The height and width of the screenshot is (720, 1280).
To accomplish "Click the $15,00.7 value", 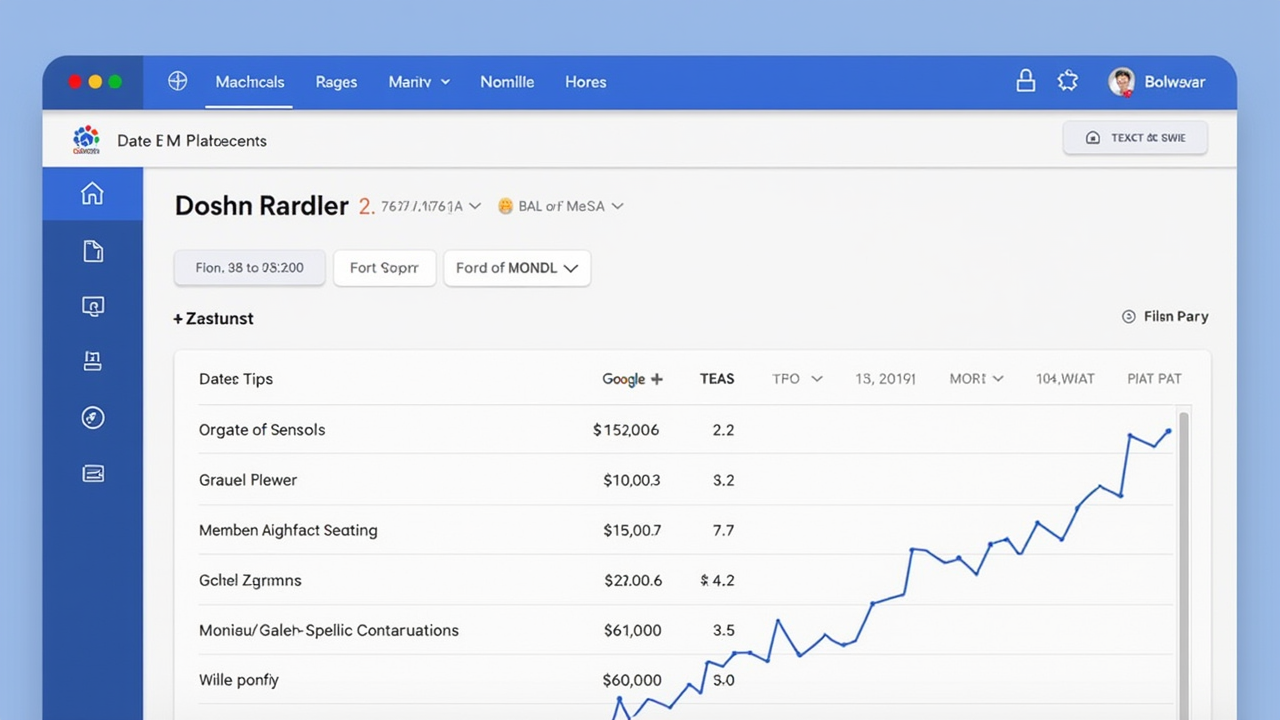I will [x=632, y=530].
